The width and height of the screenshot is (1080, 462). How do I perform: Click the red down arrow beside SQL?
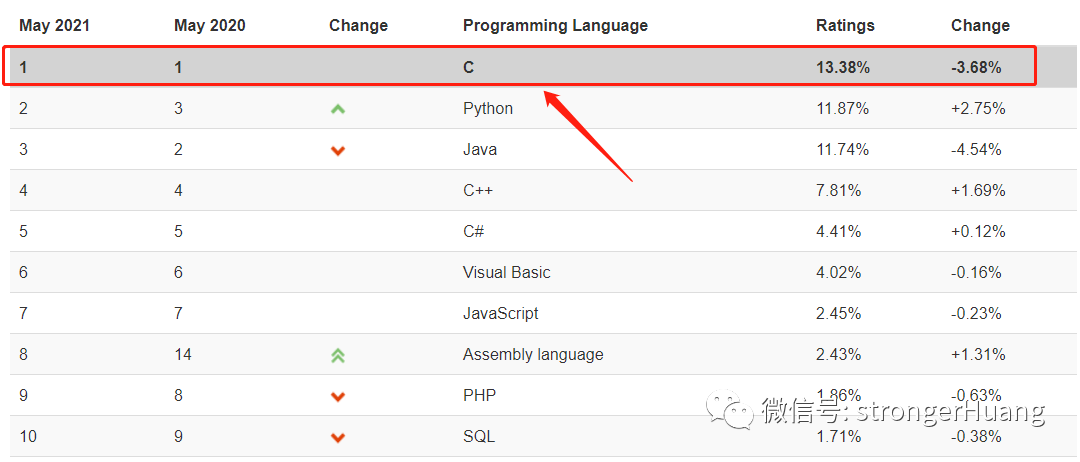tap(338, 437)
